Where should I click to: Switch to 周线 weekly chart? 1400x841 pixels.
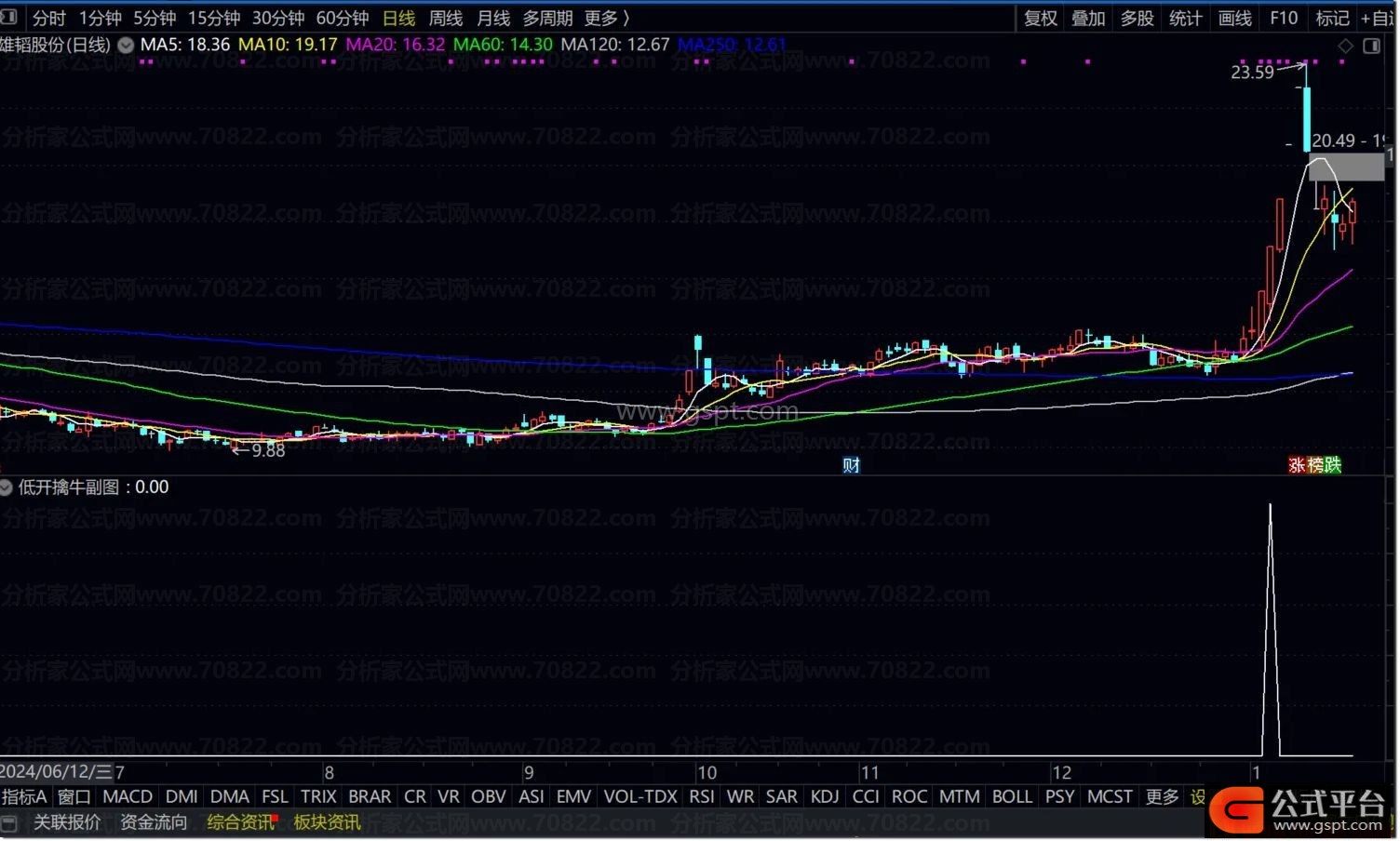(446, 18)
